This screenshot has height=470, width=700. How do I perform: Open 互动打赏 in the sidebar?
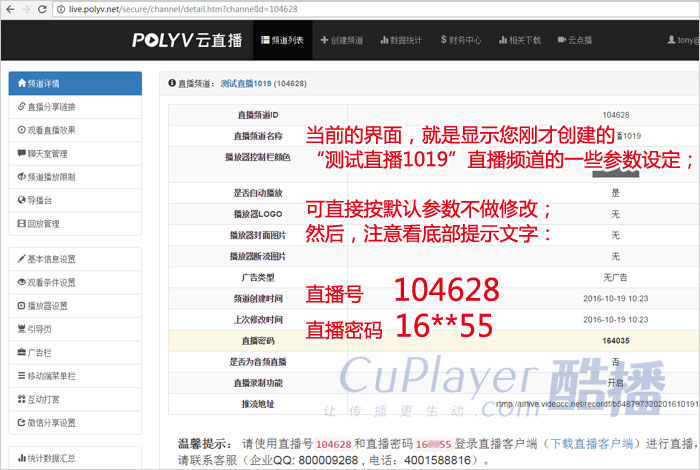click(x=75, y=399)
